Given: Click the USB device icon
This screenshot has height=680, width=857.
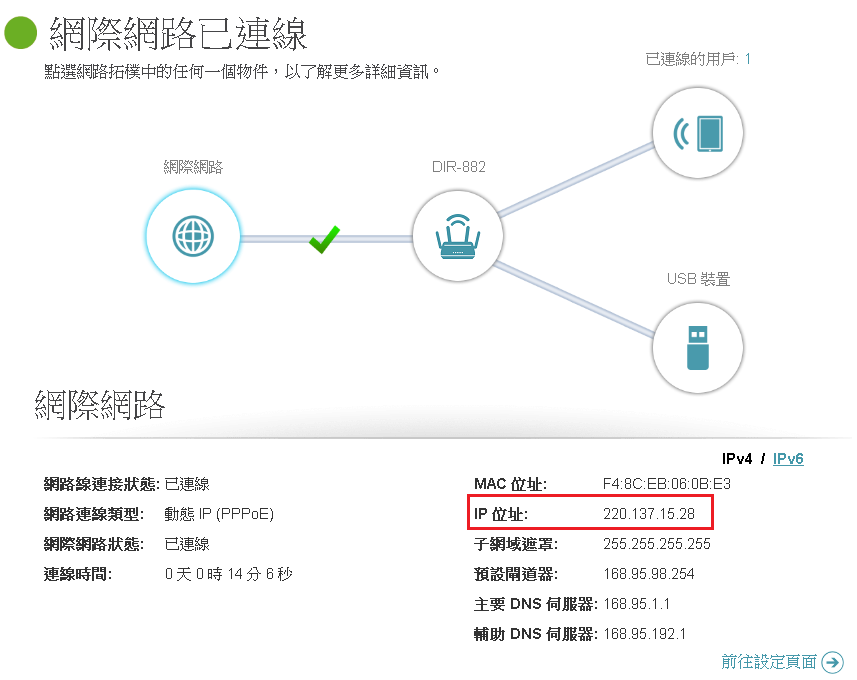Looking at the screenshot, I should [698, 345].
